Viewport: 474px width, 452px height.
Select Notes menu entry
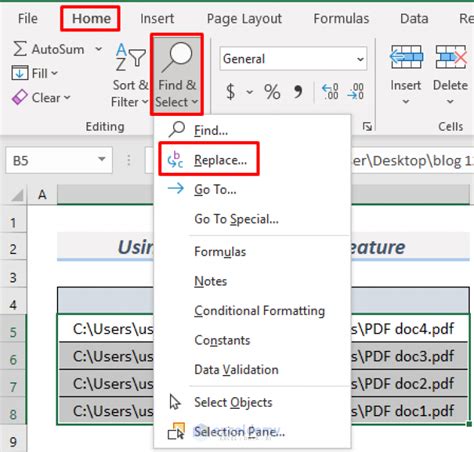pos(252,281)
